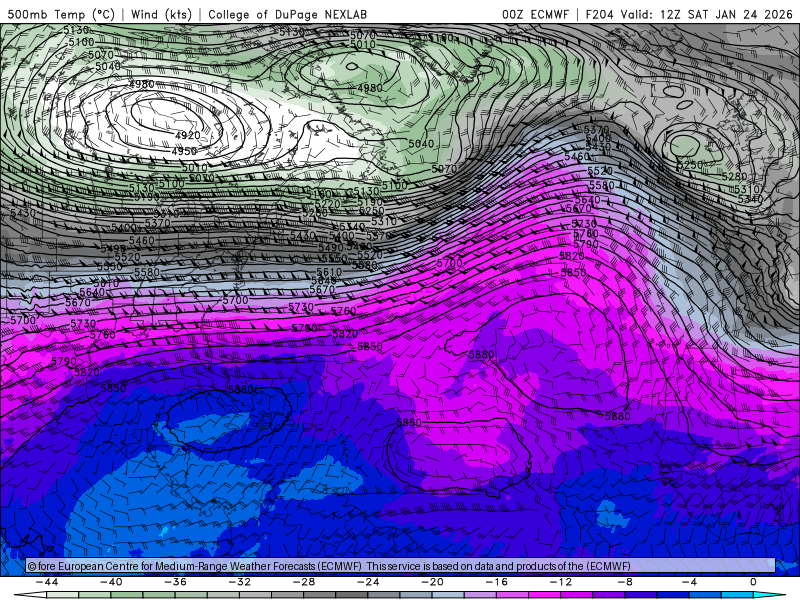Image resolution: width=800 pixels, height=600 pixels.
Task: Select the -4 color bar label
Action: tap(690, 582)
